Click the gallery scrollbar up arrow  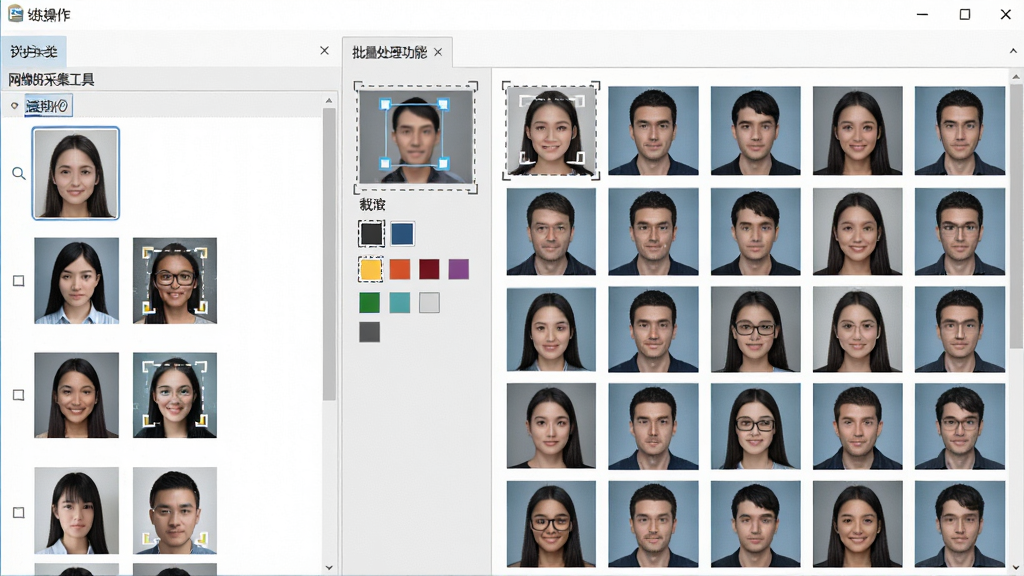[x=1016, y=76]
